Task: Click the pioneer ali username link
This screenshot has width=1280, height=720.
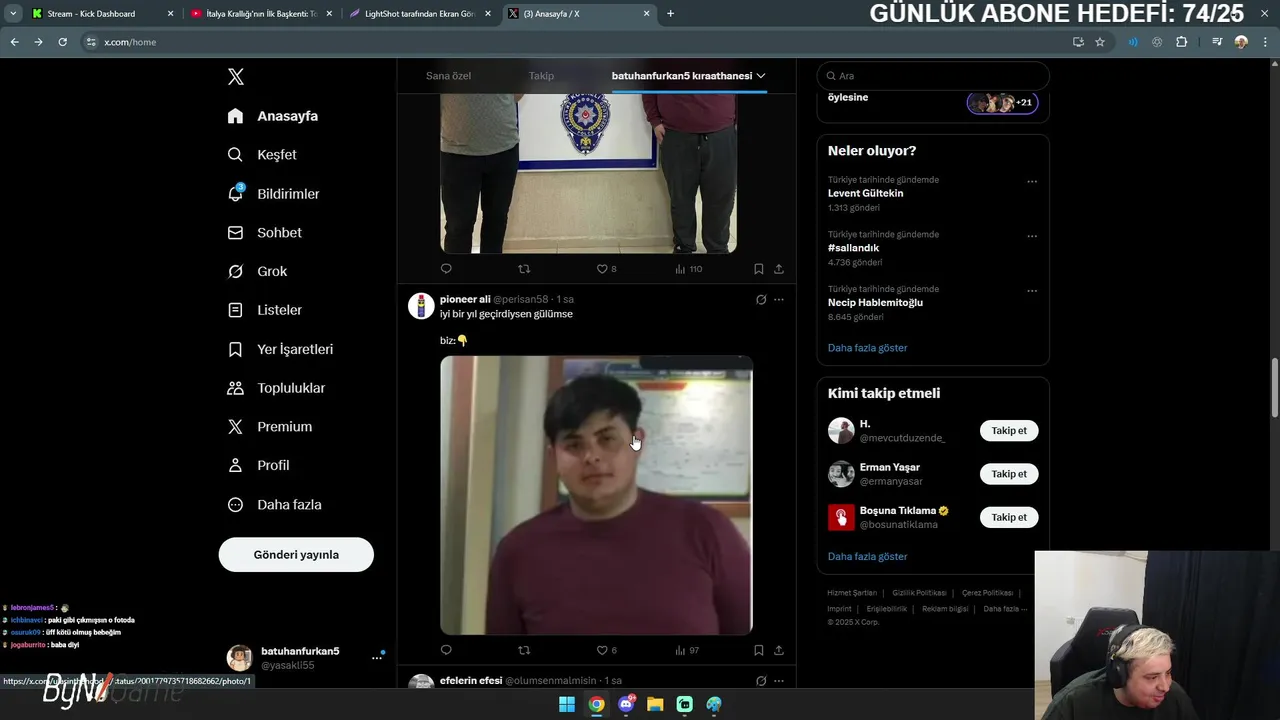Action: 465,299
